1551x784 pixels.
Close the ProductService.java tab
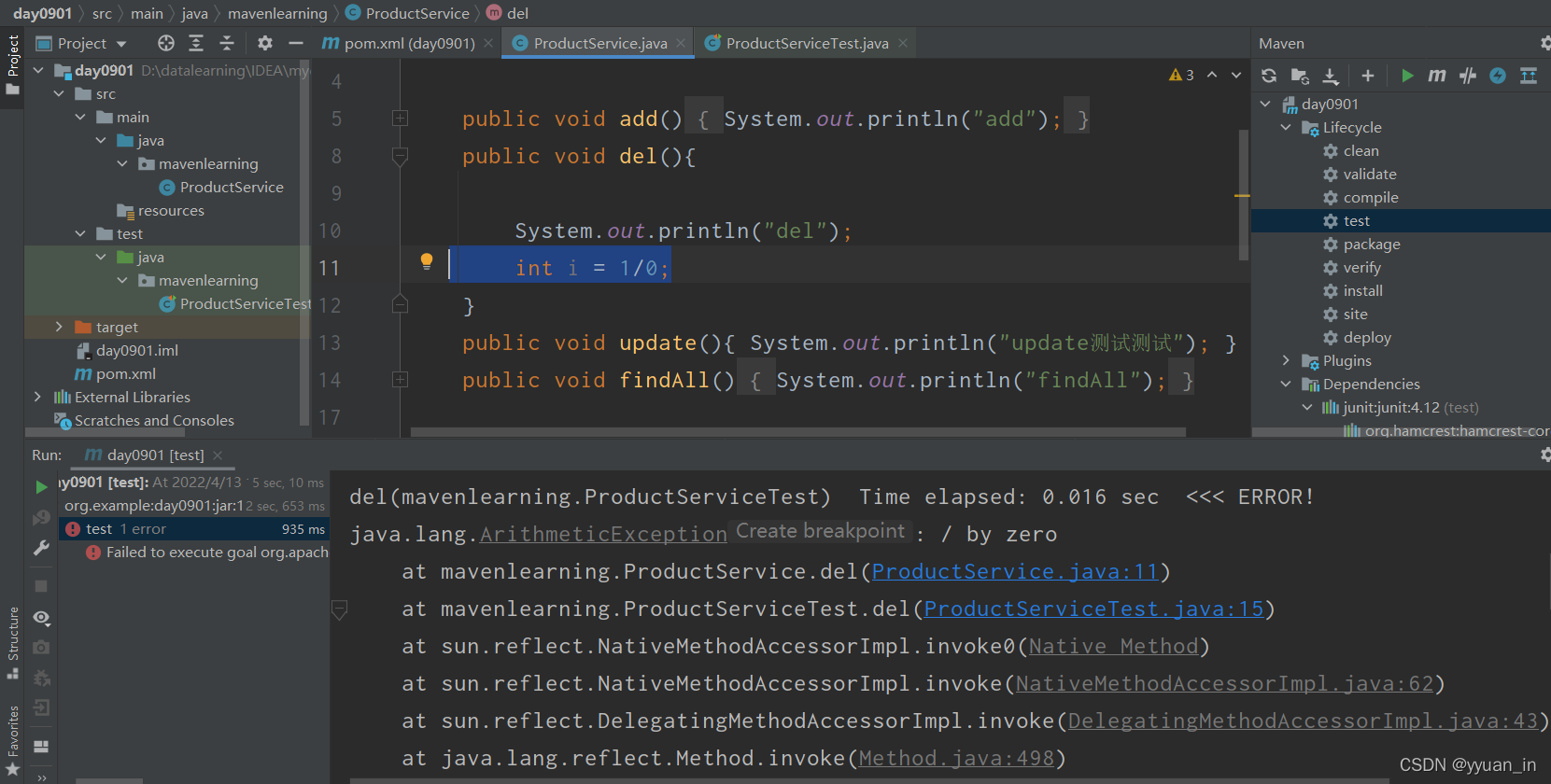(681, 43)
